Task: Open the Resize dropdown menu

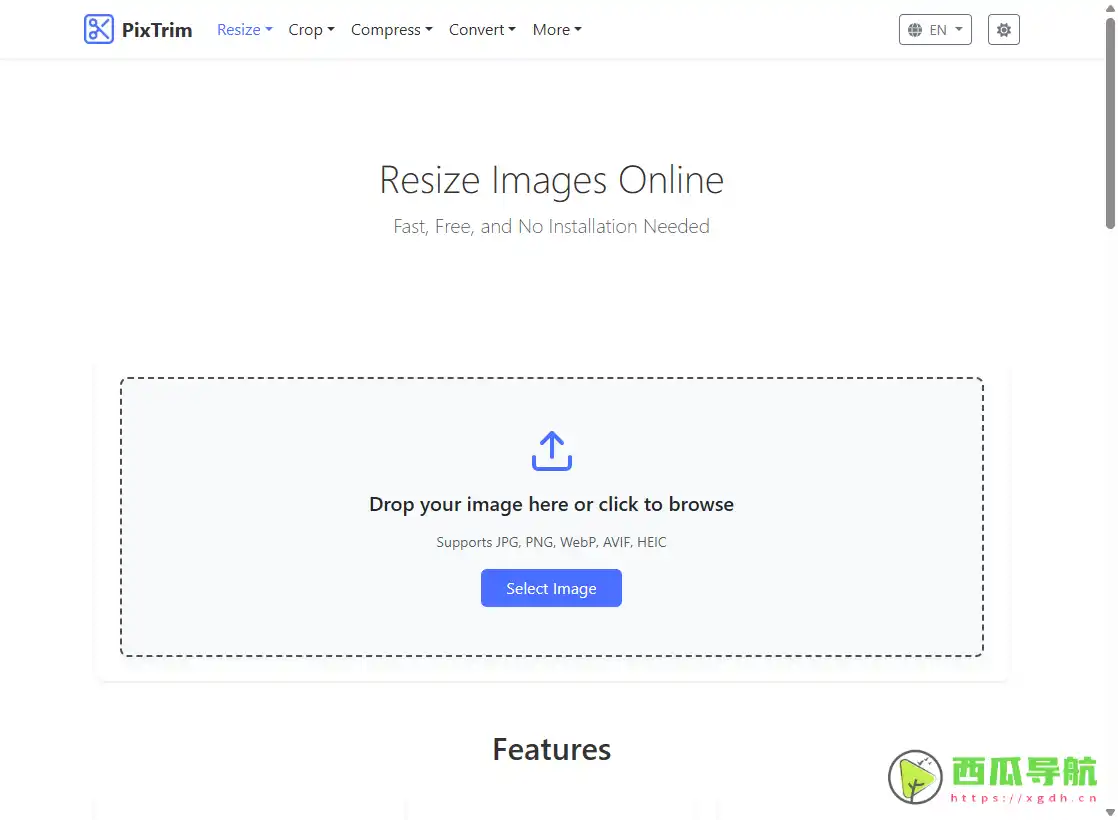Action: click(x=244, y=30)
